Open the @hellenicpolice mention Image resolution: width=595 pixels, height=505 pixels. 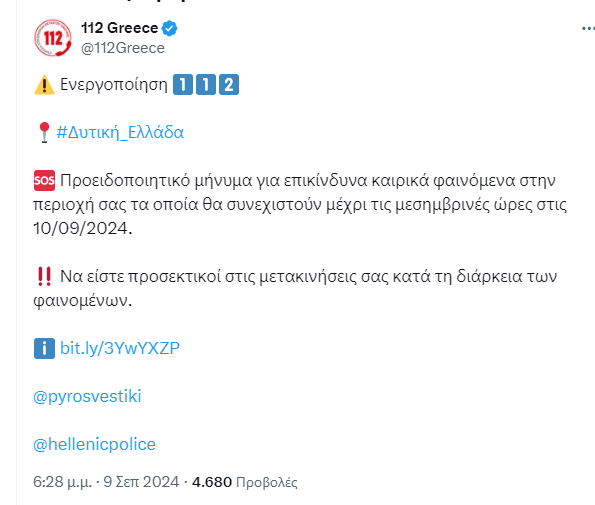click(94, 444)
